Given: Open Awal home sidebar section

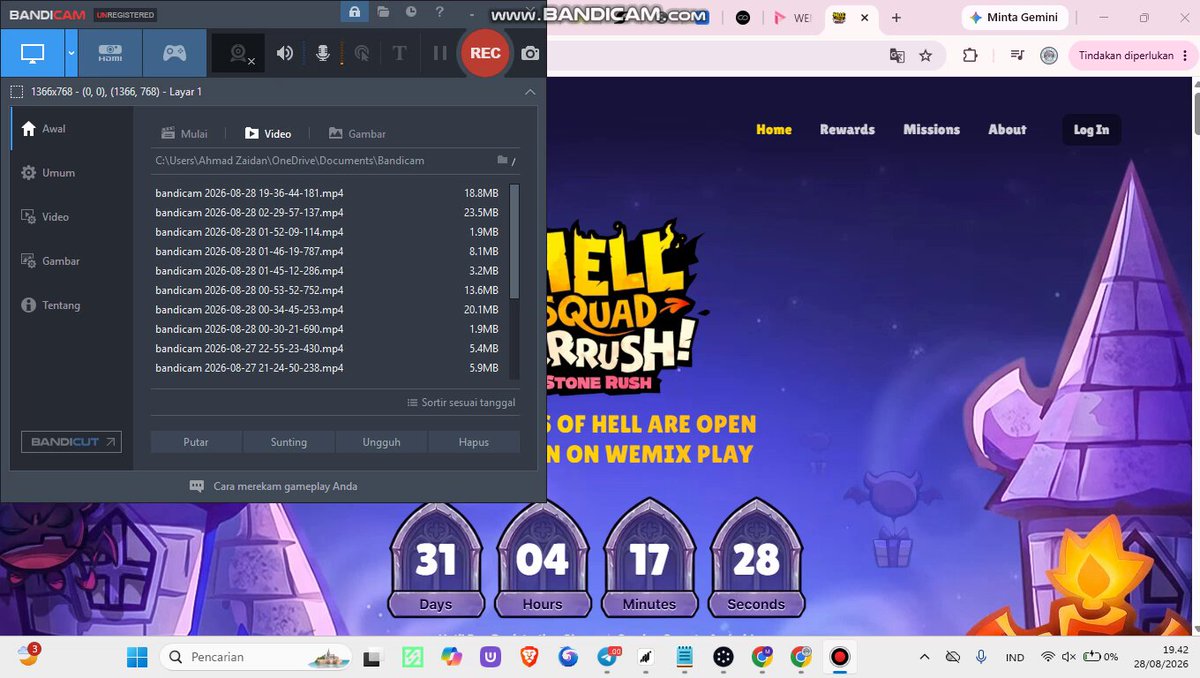Looking at the screenshot, I should pos(71,129).
